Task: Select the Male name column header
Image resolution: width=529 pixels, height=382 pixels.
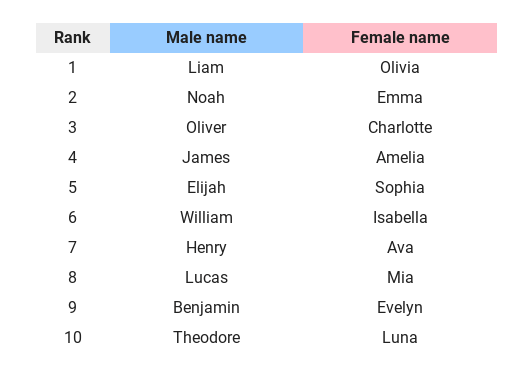Action: 206,37
